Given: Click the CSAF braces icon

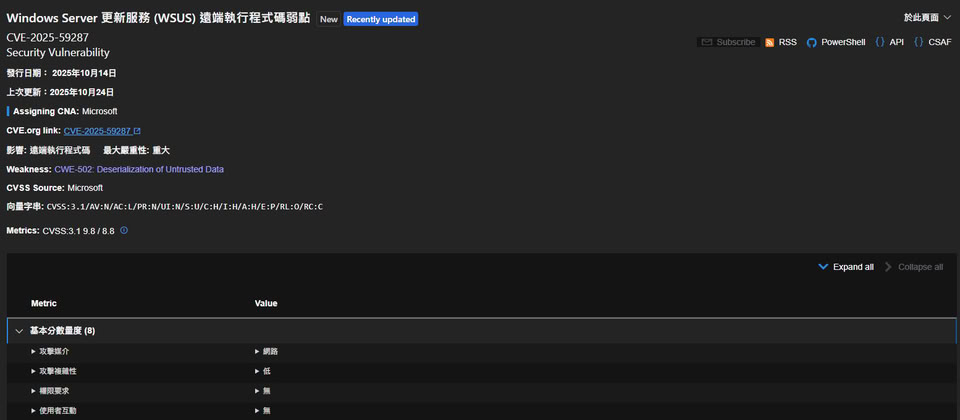Looking at the screenshot, I should click(919, 42).
